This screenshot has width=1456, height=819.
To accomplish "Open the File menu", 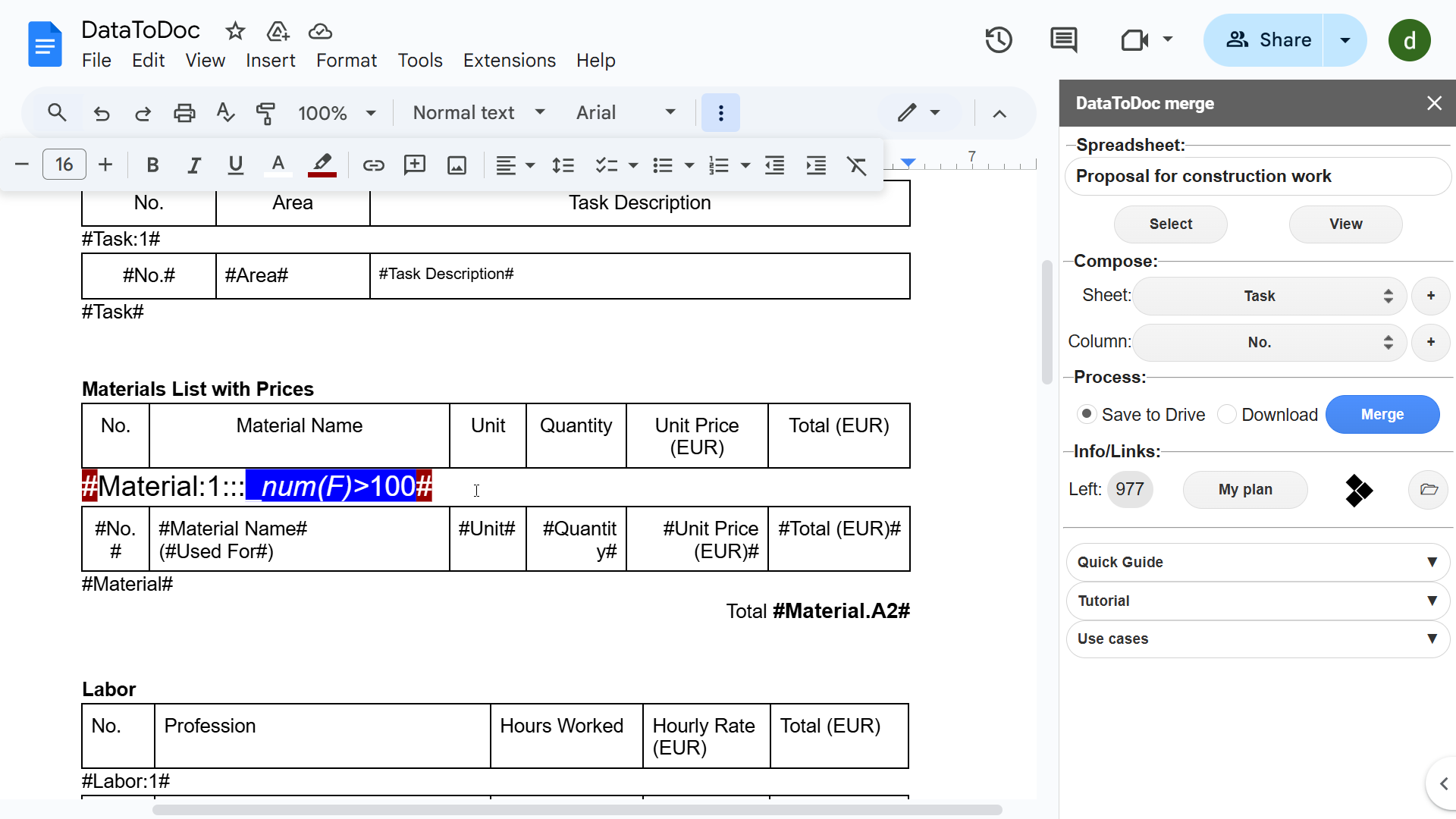I will (x=96, y=61).
